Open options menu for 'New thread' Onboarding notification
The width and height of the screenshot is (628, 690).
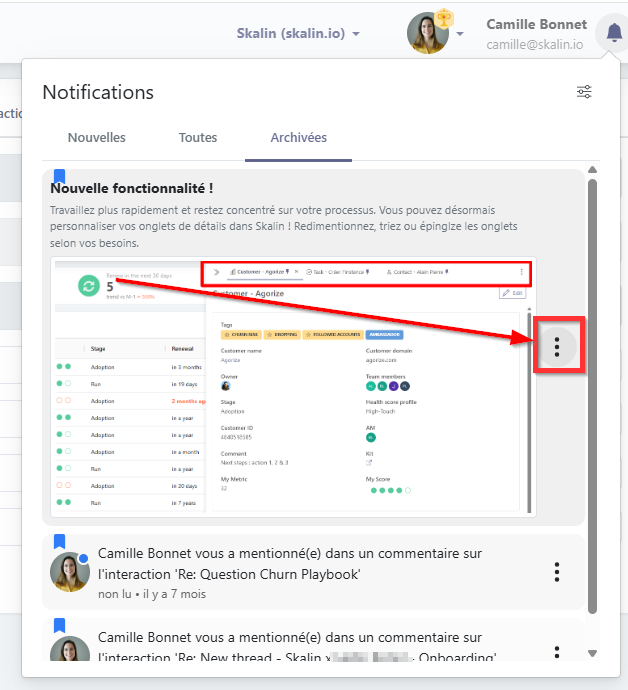coord(557,652)
